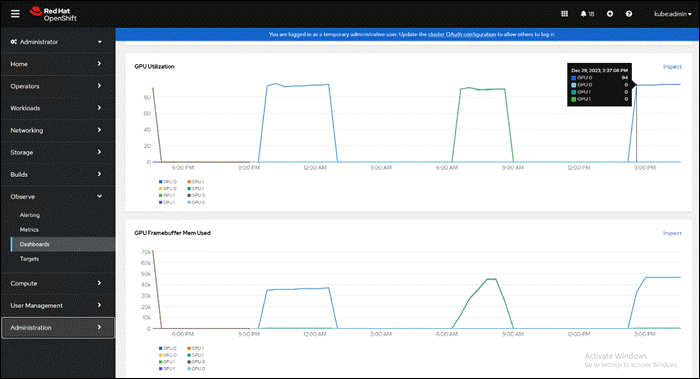
Task: Toggle teal GPU 1 legend in GPU Utilization
Action: (x=196, y=188)
